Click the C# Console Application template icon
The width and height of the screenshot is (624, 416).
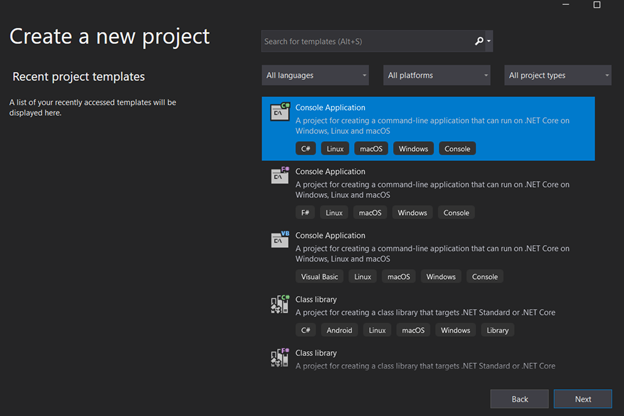[280, 112]
